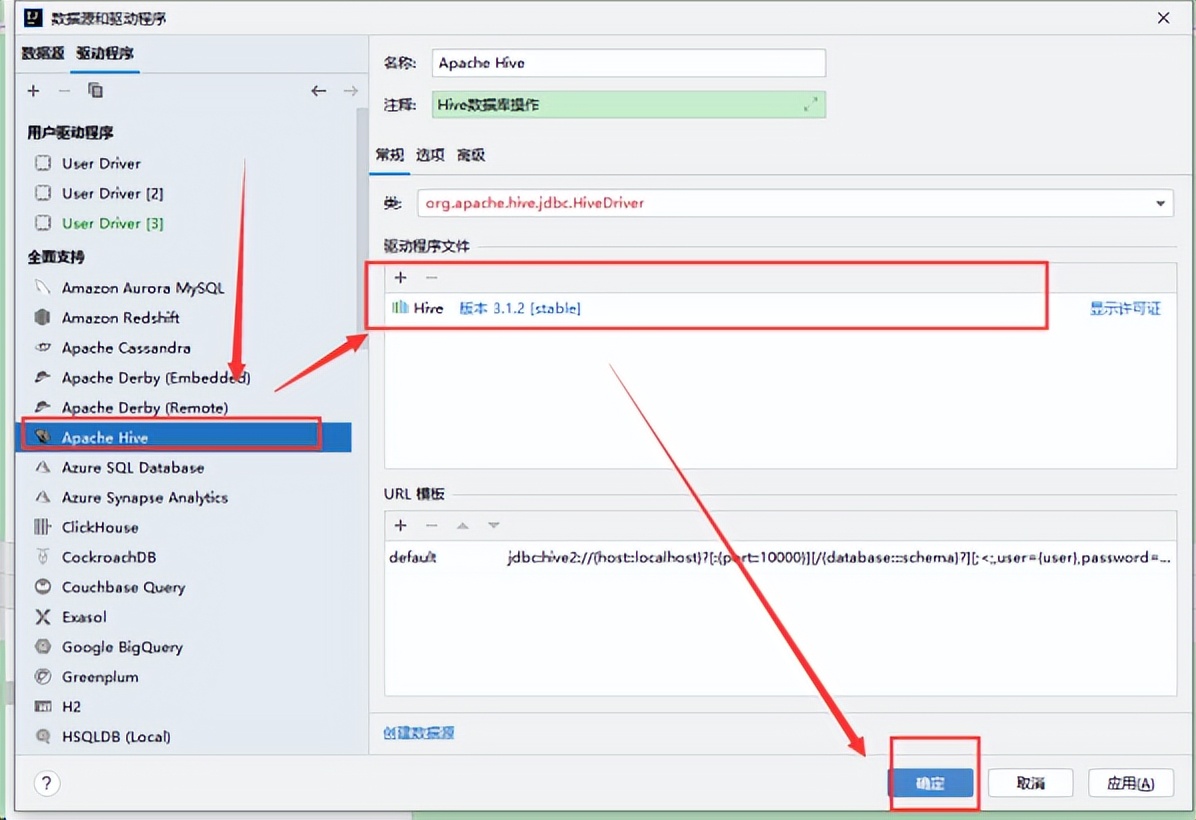Open the driver class dropdown

pyautogui.click(x=1160, y=203)
